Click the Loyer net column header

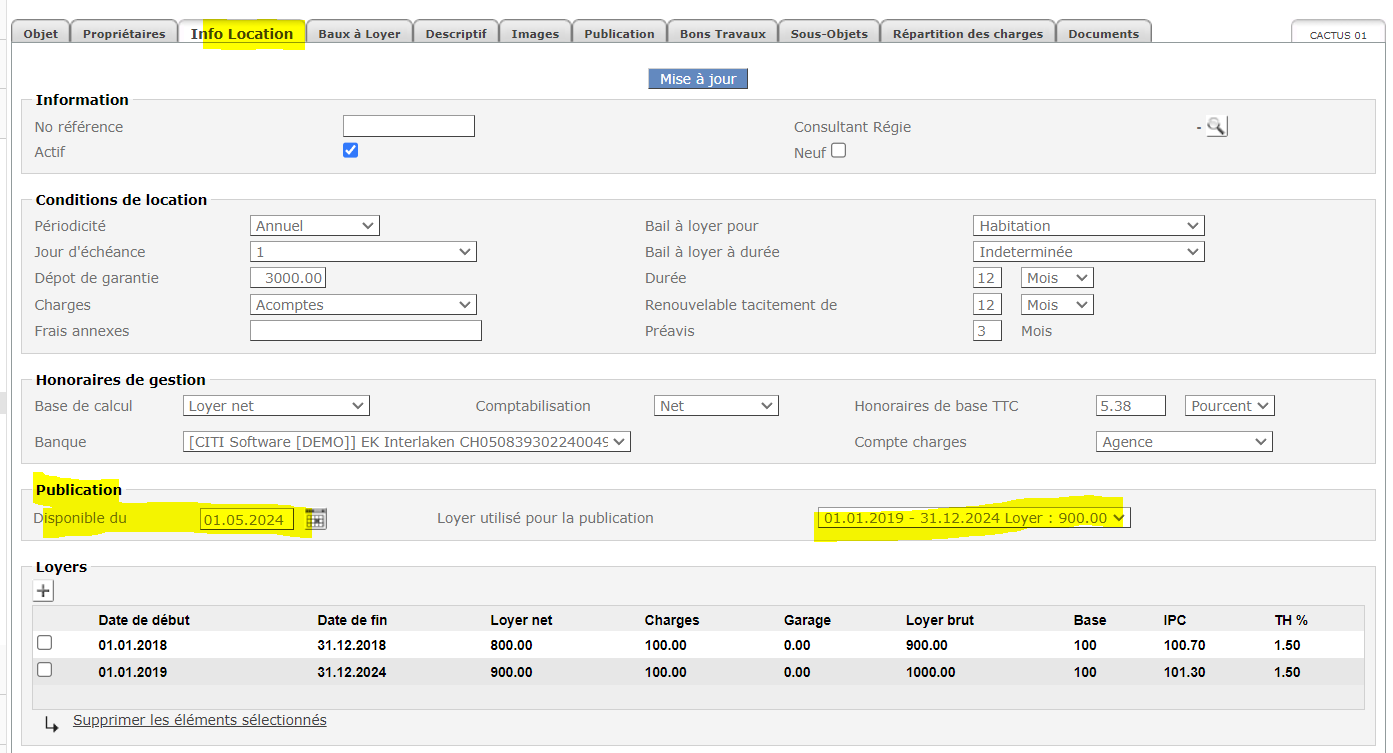[521, 620]
